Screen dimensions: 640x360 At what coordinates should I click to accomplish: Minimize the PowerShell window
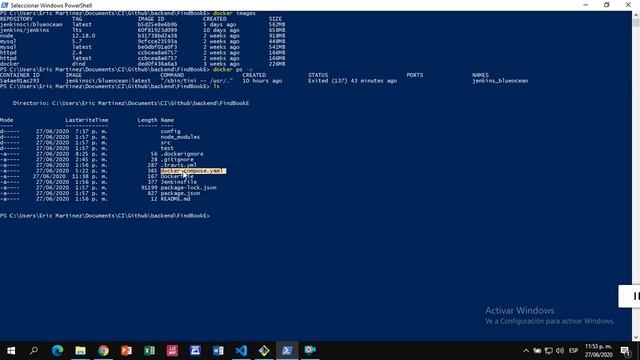(586, 5)
